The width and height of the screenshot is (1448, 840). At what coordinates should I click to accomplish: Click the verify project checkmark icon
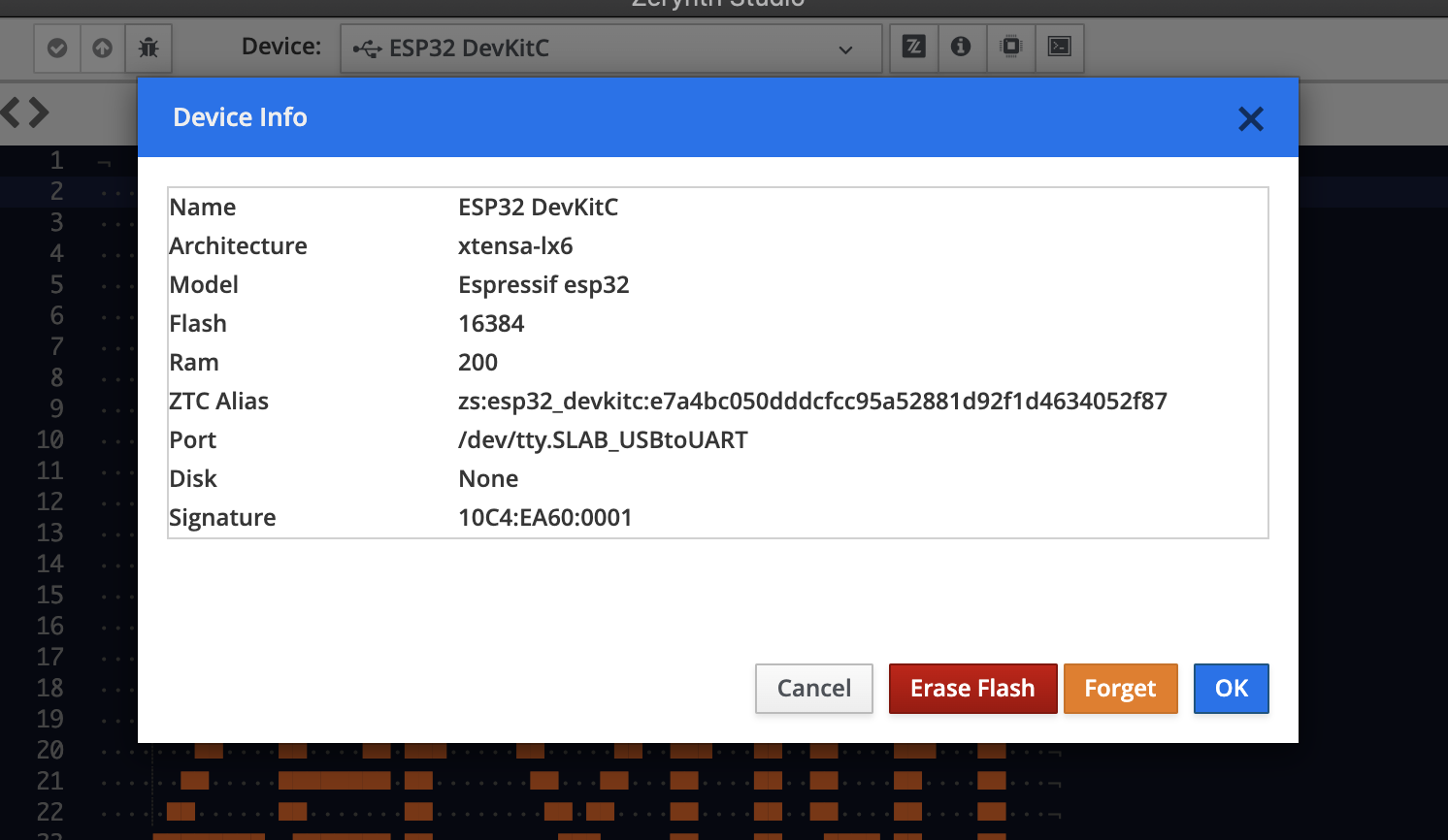pos(57,48)
